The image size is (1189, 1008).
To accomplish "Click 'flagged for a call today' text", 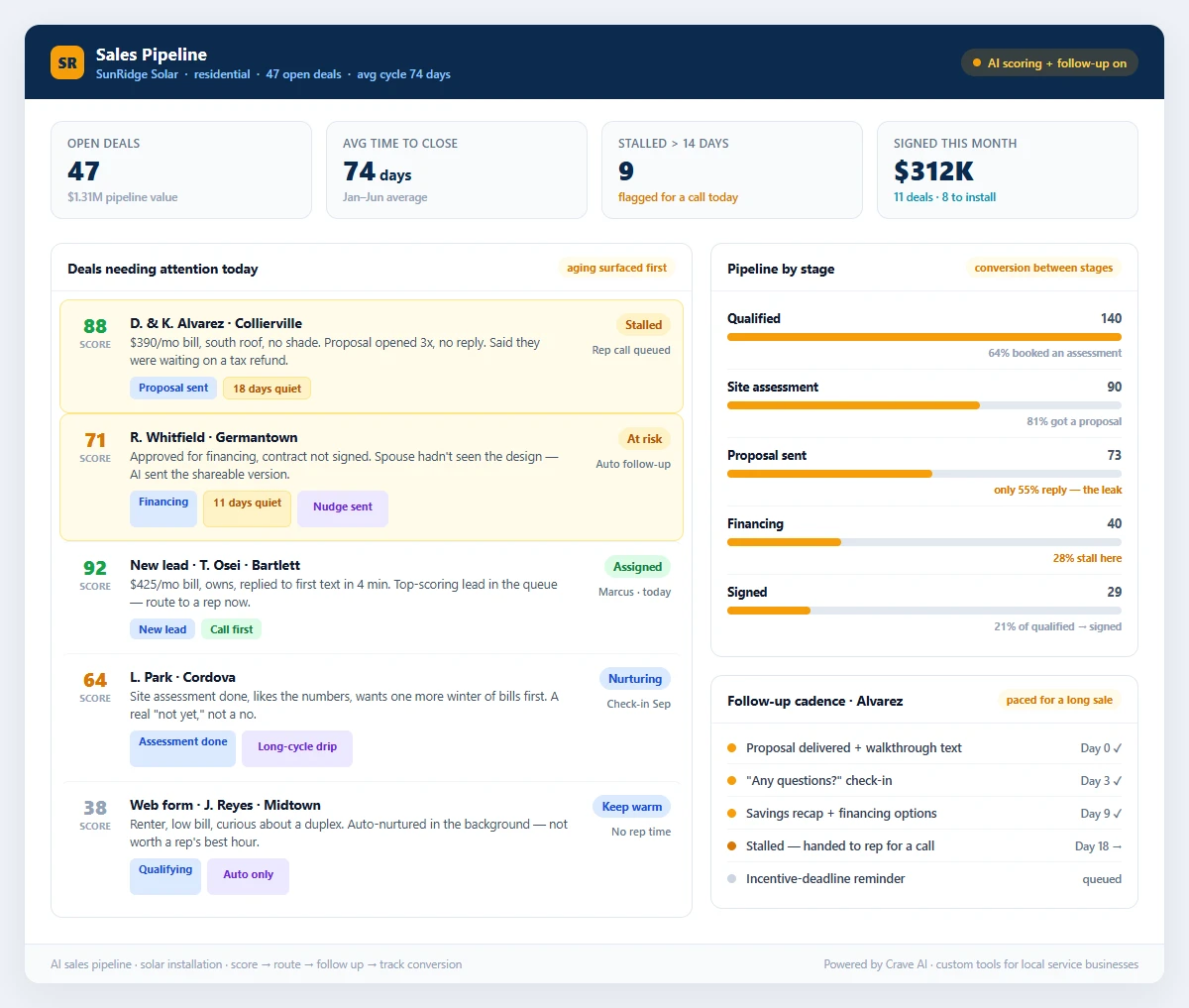I will (678, 197).
